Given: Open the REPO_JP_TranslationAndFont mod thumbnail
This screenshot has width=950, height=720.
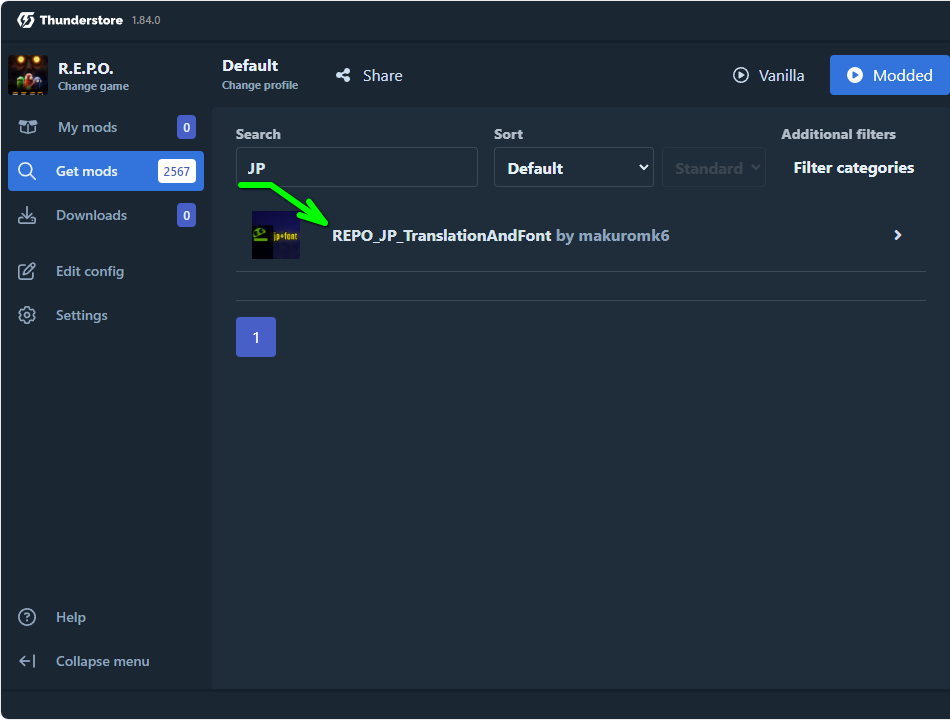Looking at the screenshot, I should point(276,235).
